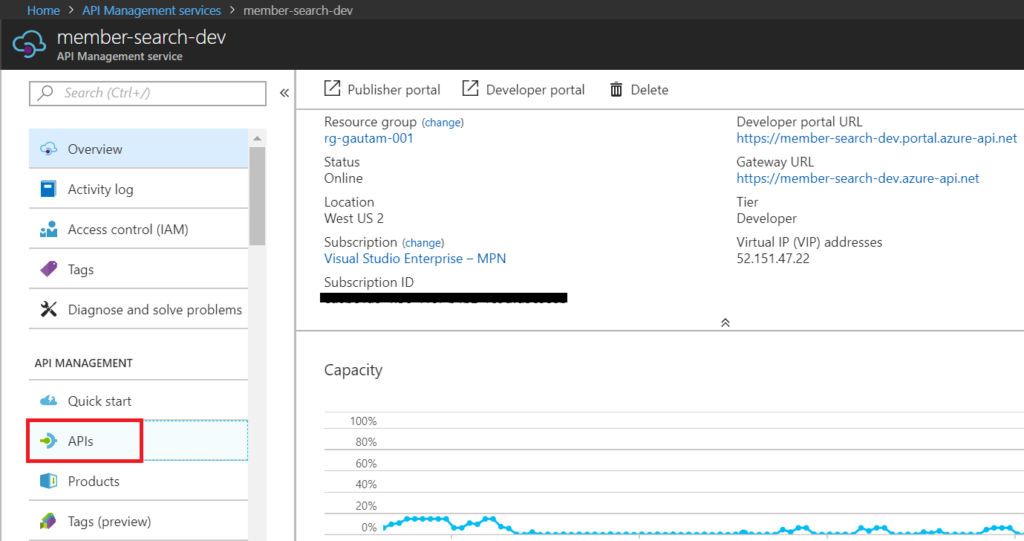Click the Capacity chart heading
The height and width of the screenshot is (541, 1024).
click(x=353, y=370)
